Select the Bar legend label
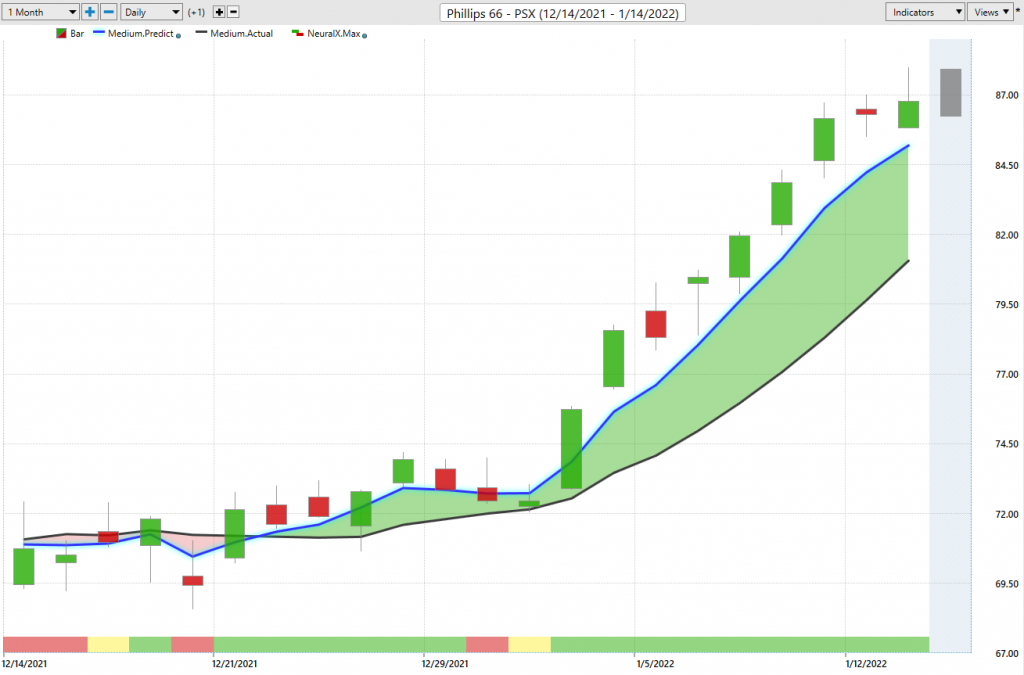Screen dimensions: 1024x675 pos(77,33)
